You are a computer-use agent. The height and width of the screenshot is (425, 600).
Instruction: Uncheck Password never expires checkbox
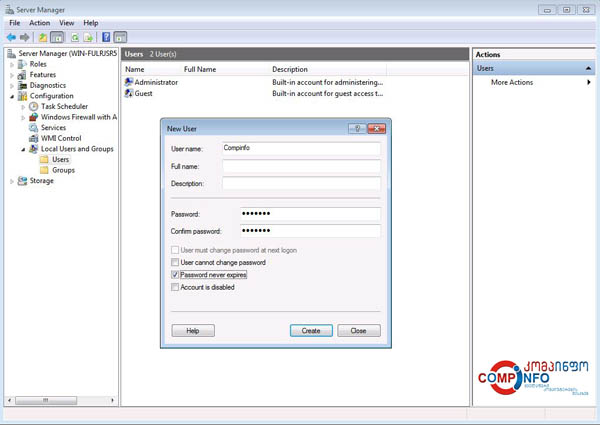[175, 275]
